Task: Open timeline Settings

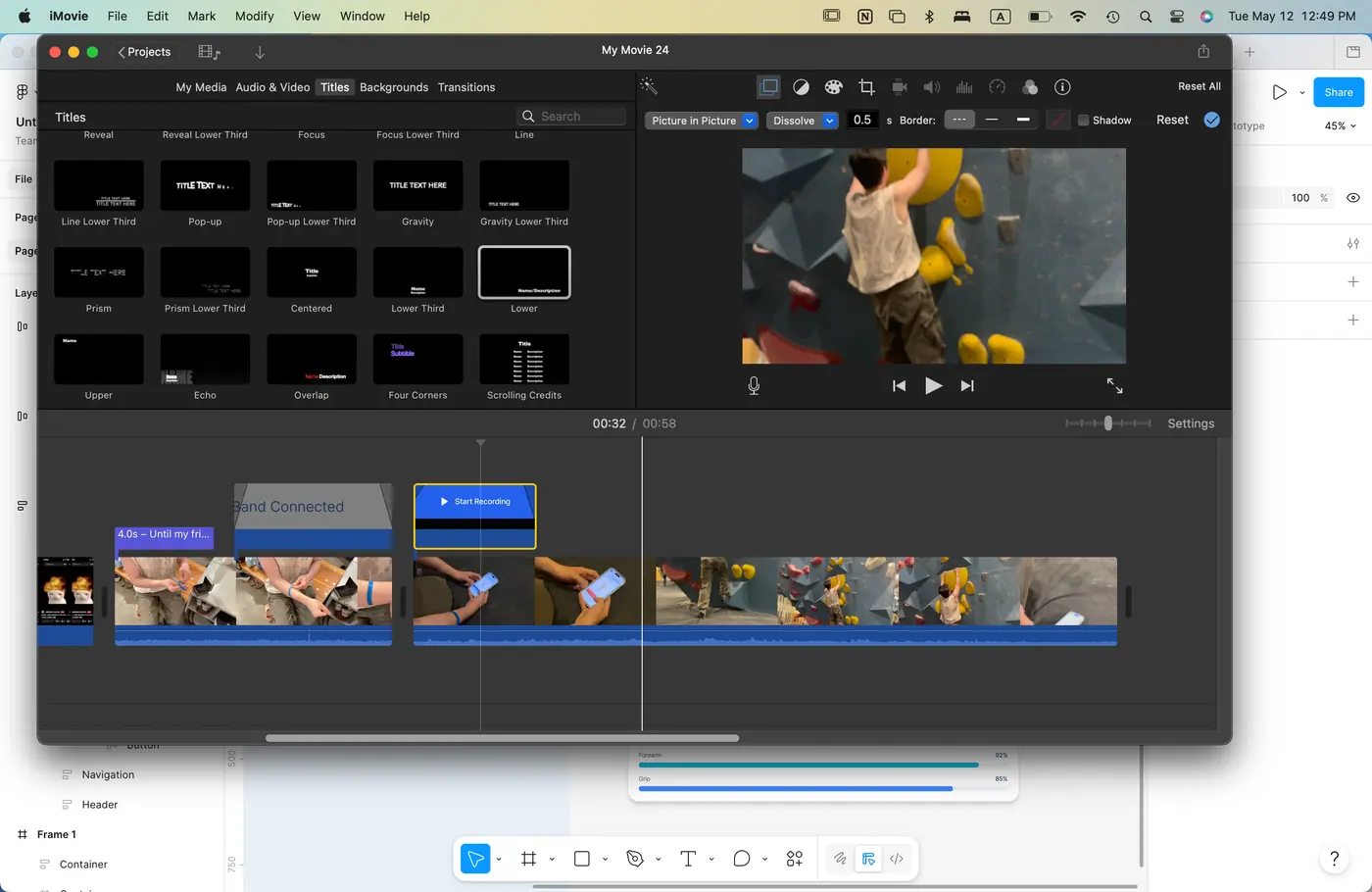Action: (x=1191, y=423)
